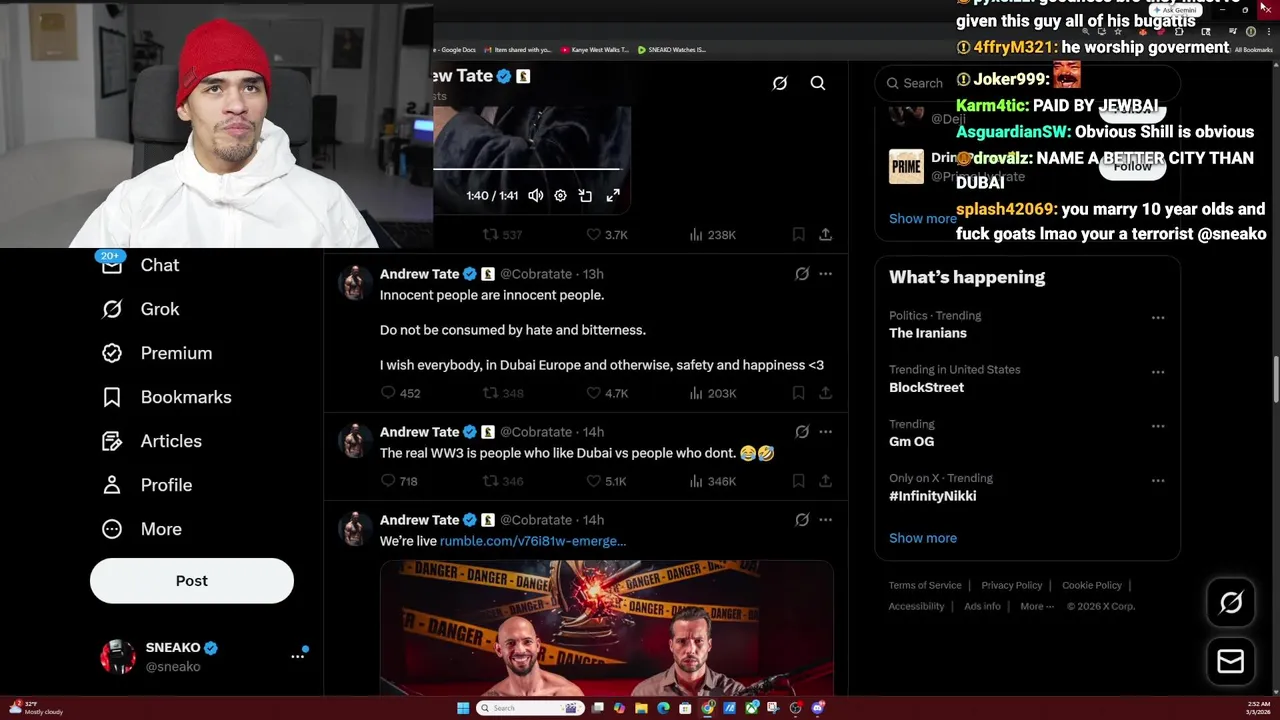
Task: Expand the video to fullscreen
Action: [x=613, y=196]
